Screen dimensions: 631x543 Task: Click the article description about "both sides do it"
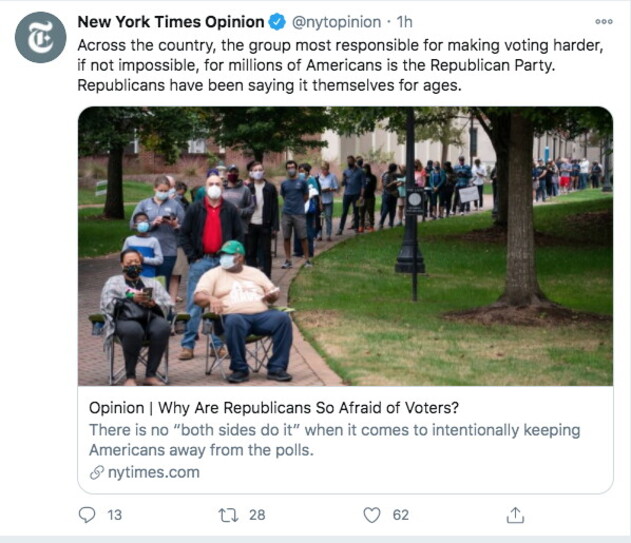point(334,439)
